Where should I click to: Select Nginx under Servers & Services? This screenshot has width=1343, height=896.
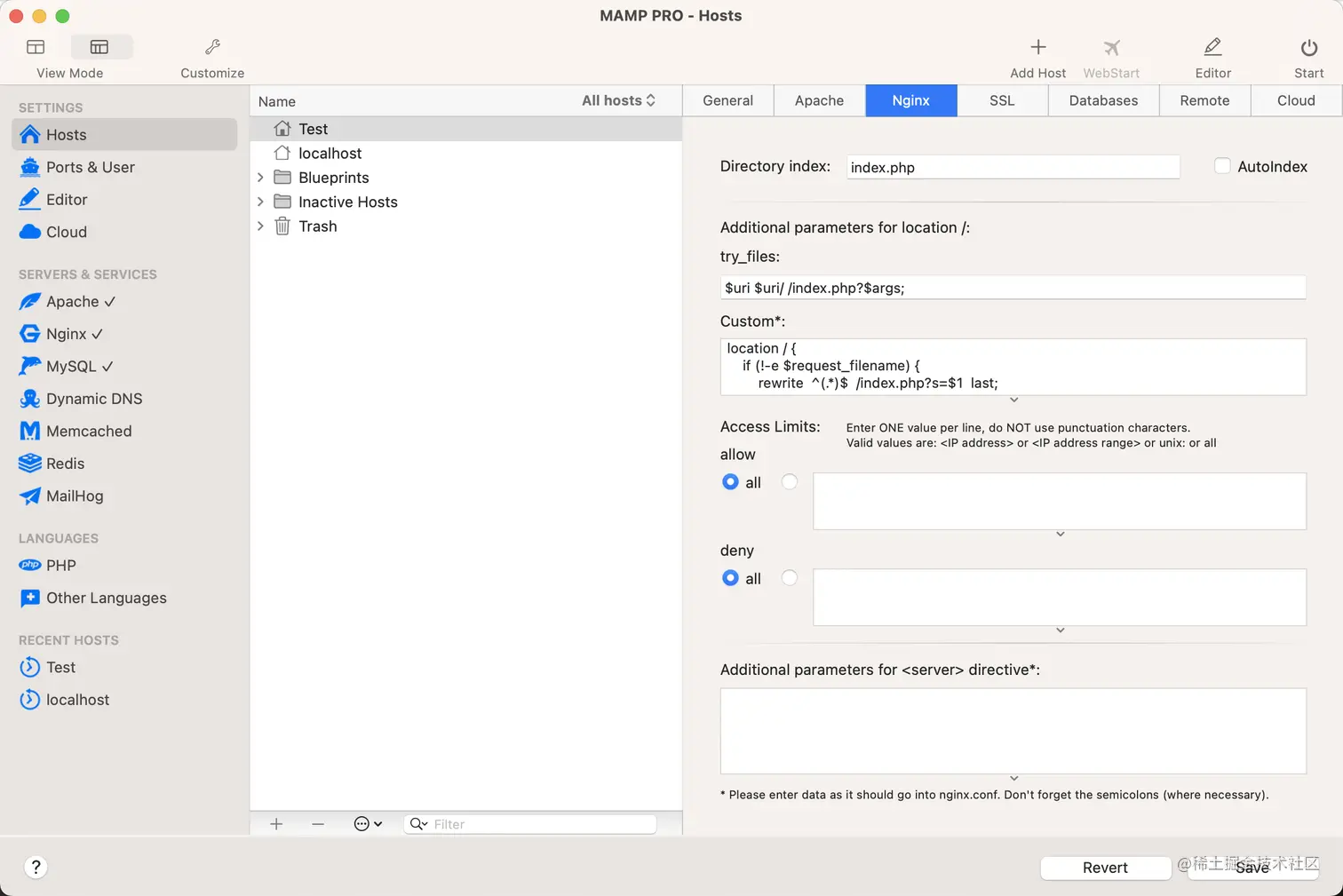click(x=124, y=334)
